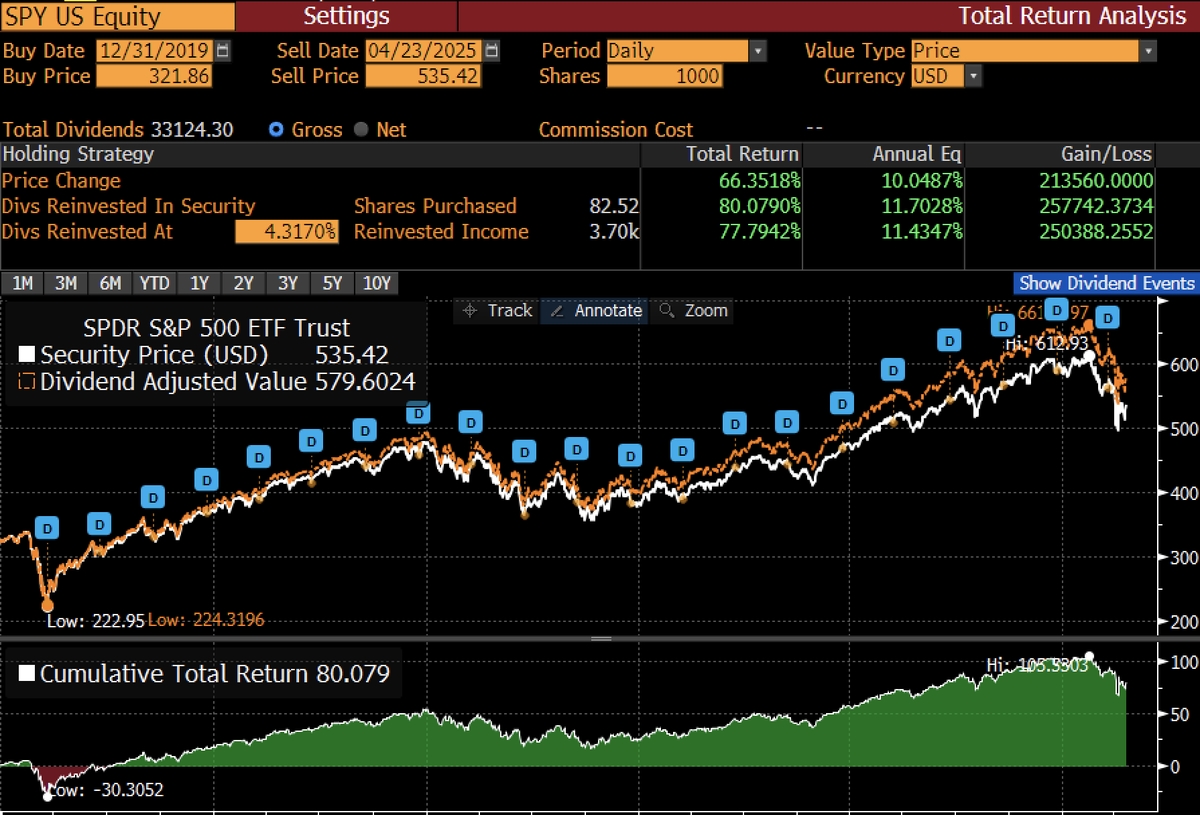The height and width of the screenshot is (815, 1200).
Task: Click the Sell Price field 535.42
Action: [x=424, y=76]
